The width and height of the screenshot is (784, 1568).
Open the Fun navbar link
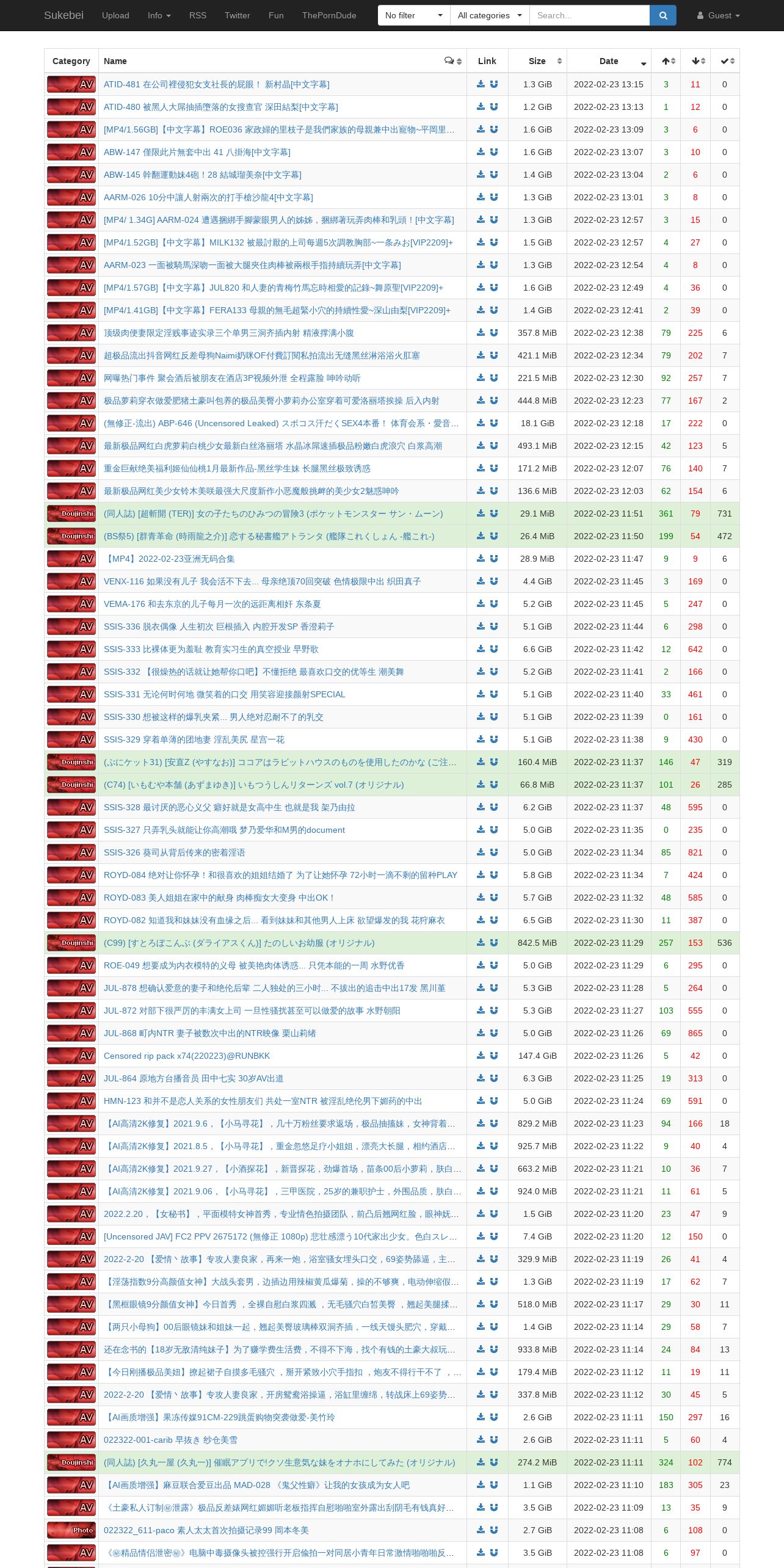tap(276, 15)
